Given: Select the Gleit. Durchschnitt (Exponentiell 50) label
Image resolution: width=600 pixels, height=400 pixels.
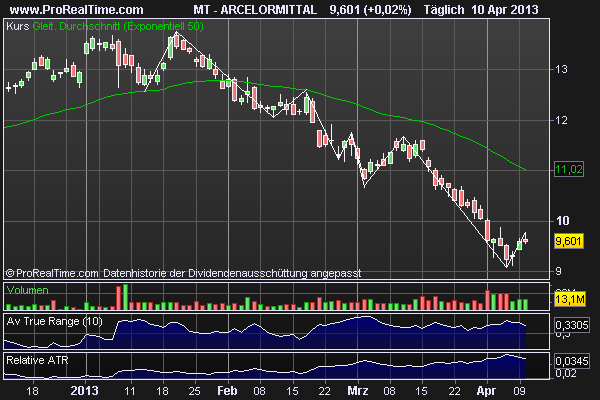Looking at the screenshot, I should coord(118,26).
